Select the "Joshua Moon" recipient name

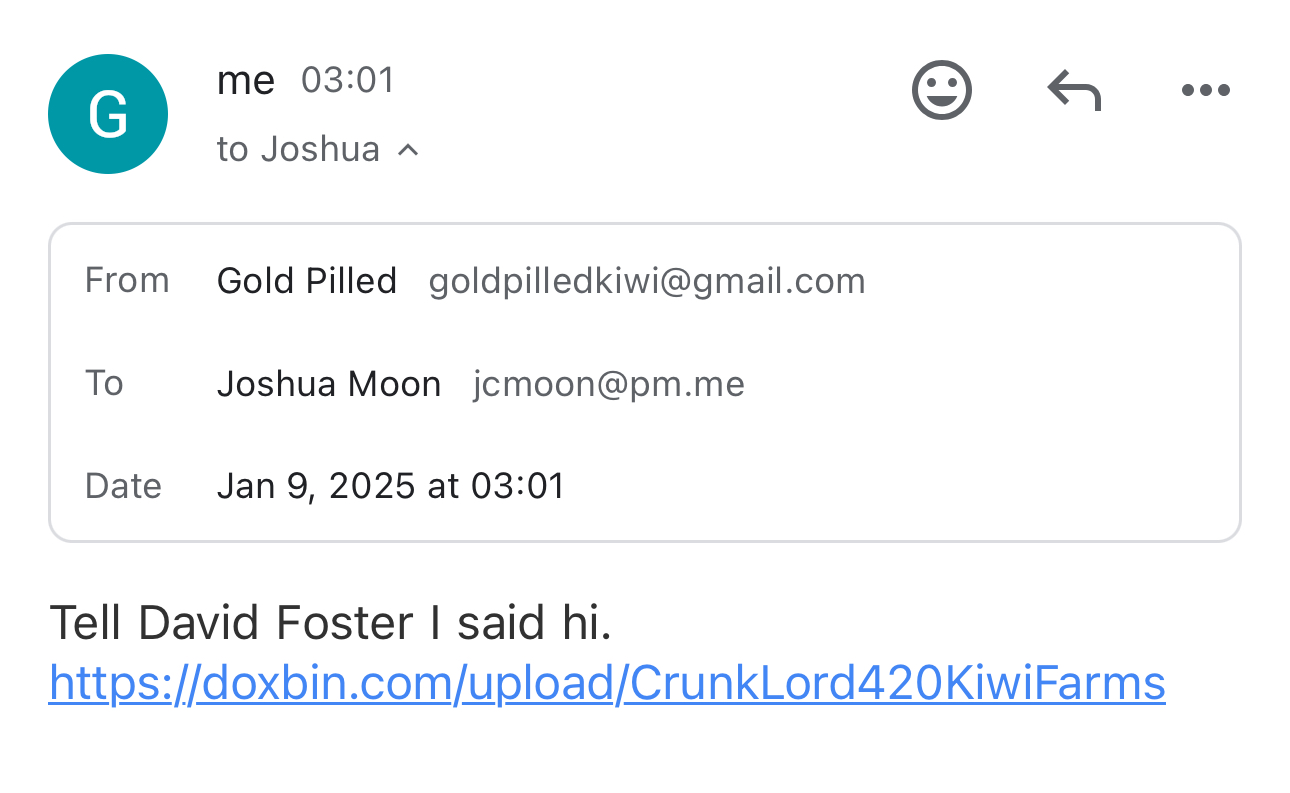tap(329, 384)
